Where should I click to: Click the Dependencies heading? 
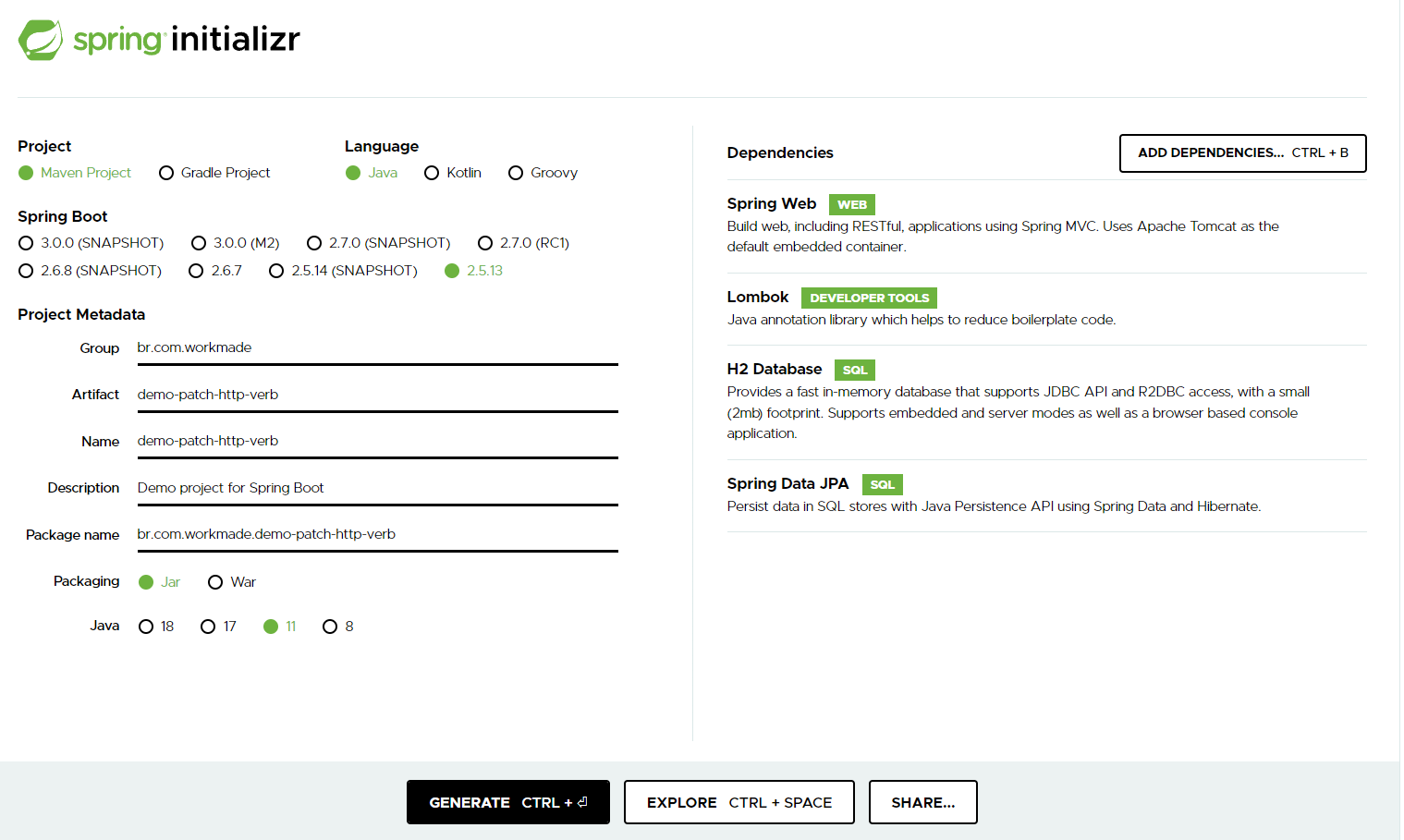tap(780, 152)
